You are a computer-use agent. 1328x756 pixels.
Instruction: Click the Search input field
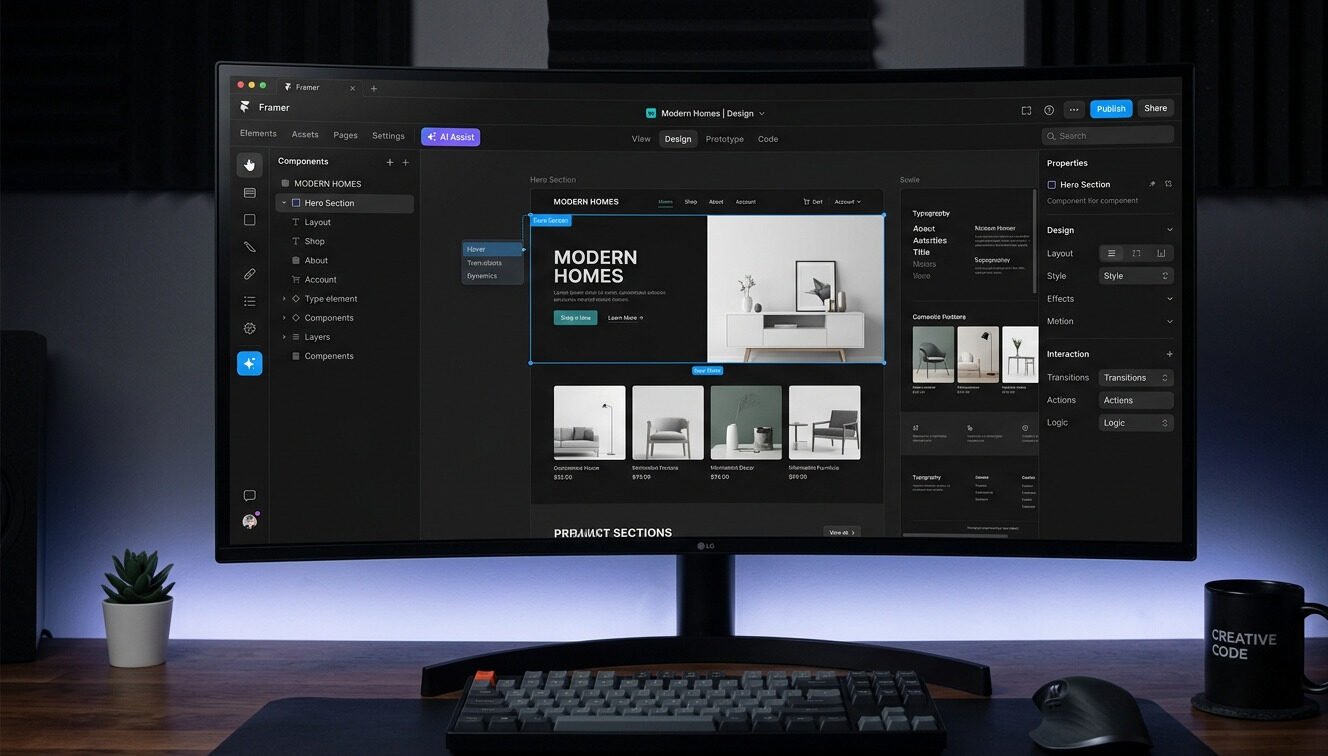1108,135
